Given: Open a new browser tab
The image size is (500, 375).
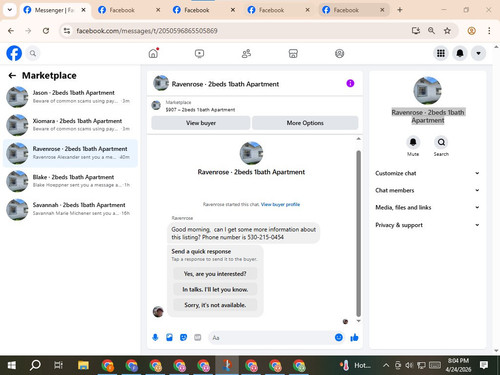Looking at the screenshot, I should [x=400, y=10].
